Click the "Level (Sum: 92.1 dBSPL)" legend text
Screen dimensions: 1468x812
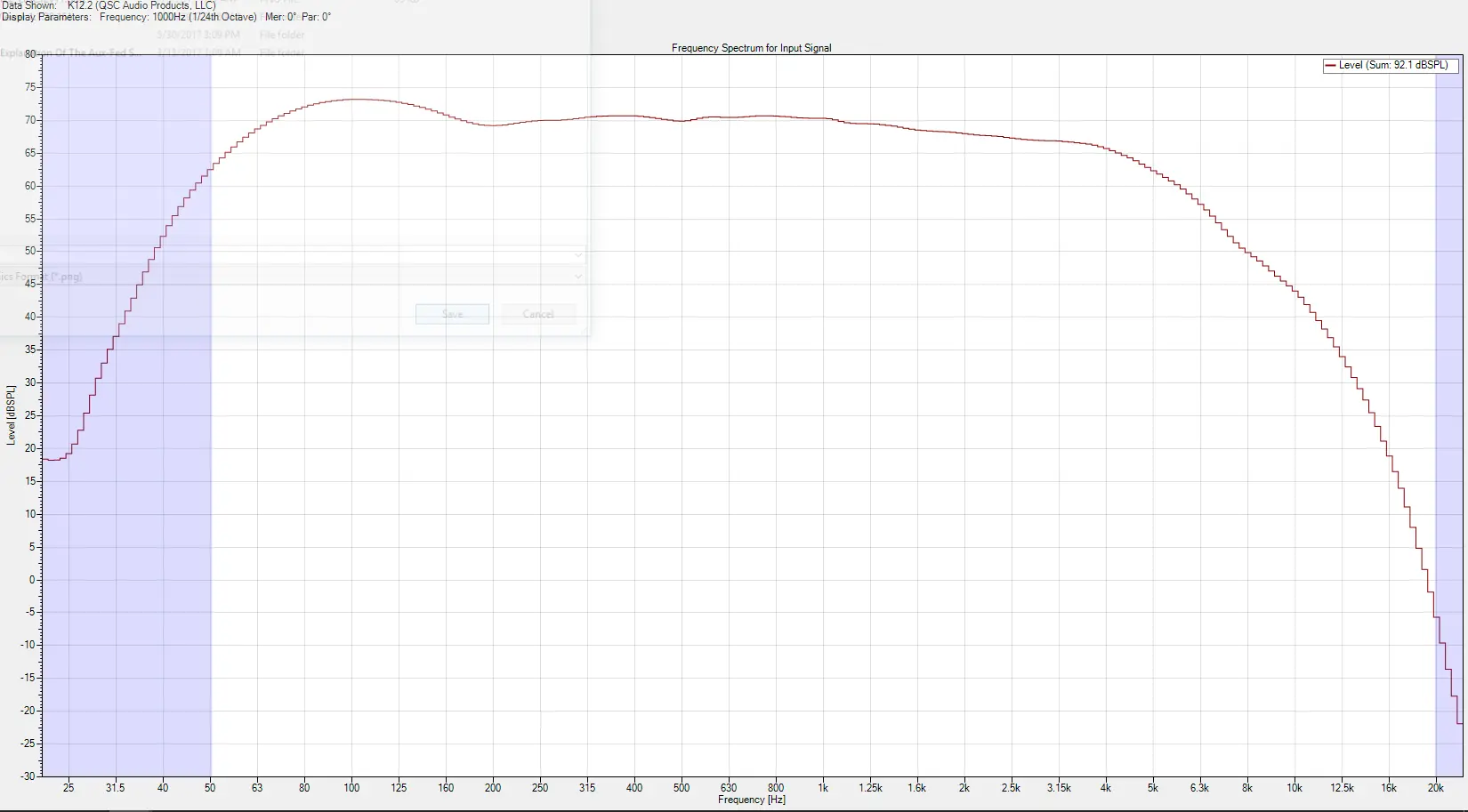point(1393,65)
